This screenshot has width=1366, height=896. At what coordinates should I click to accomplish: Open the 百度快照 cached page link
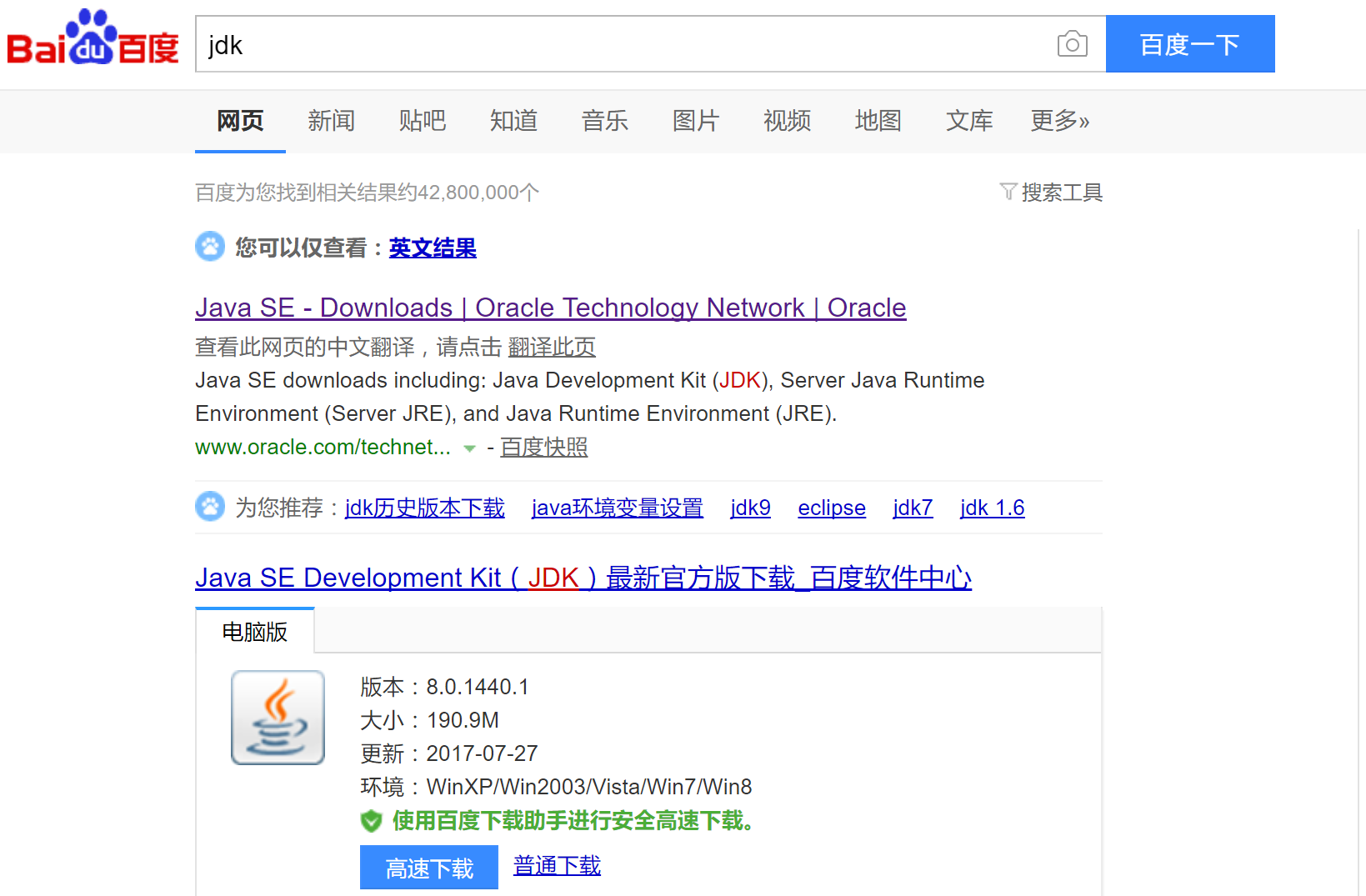point(544,448)
